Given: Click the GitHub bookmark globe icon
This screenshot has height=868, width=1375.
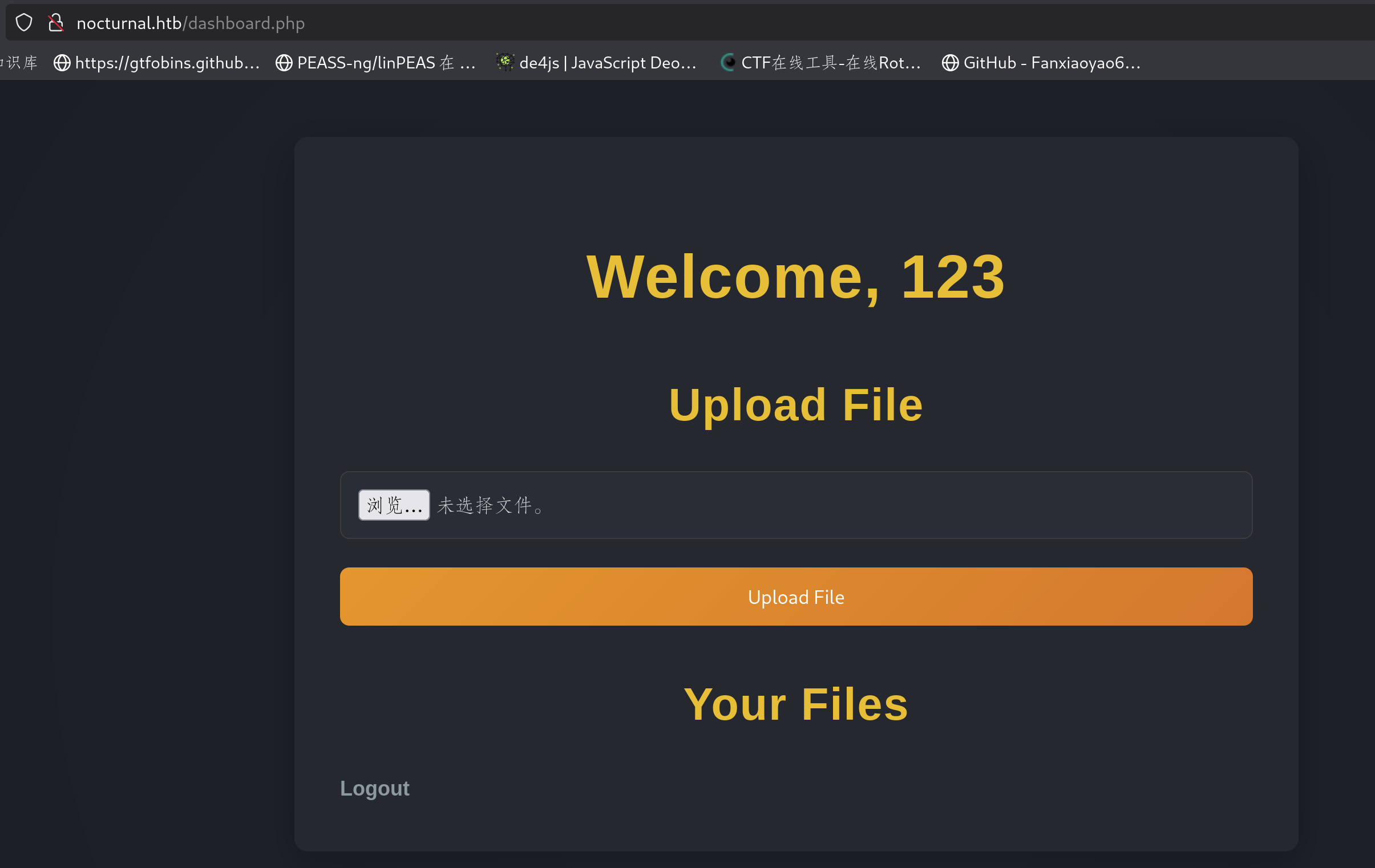Looking at the screenshot, I should (949, 63).
